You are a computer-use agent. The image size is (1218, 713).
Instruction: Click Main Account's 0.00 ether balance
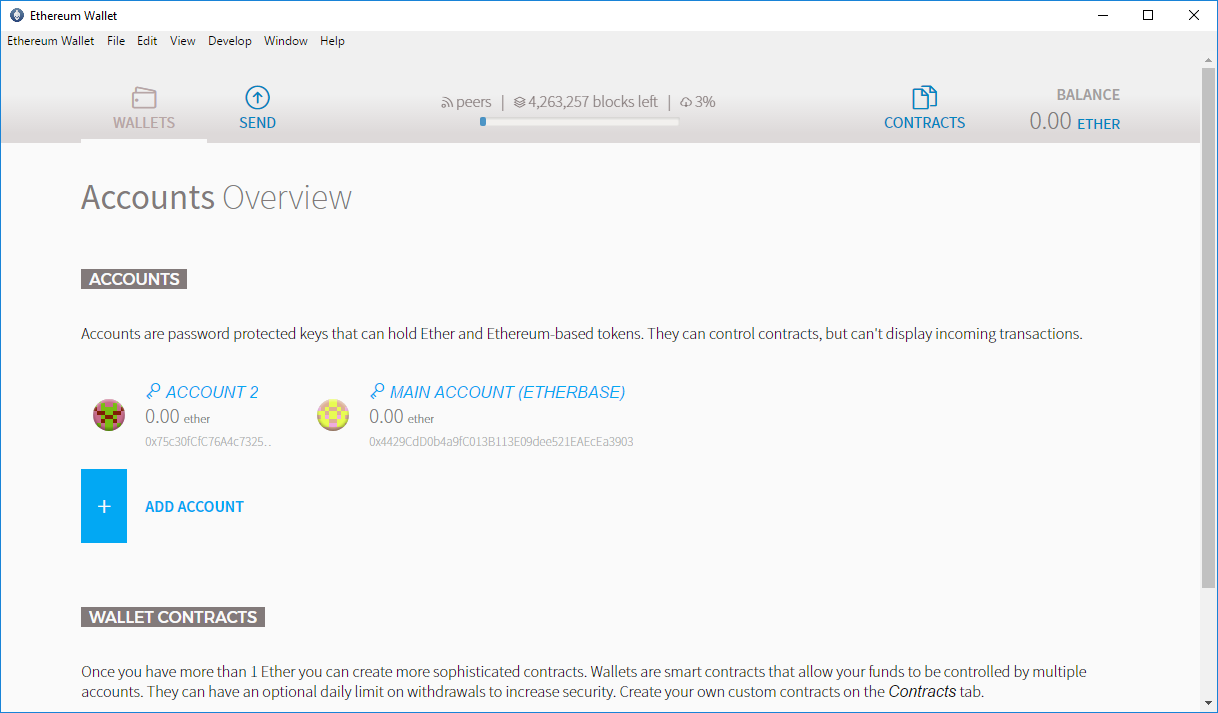click(x=402, y=417)
